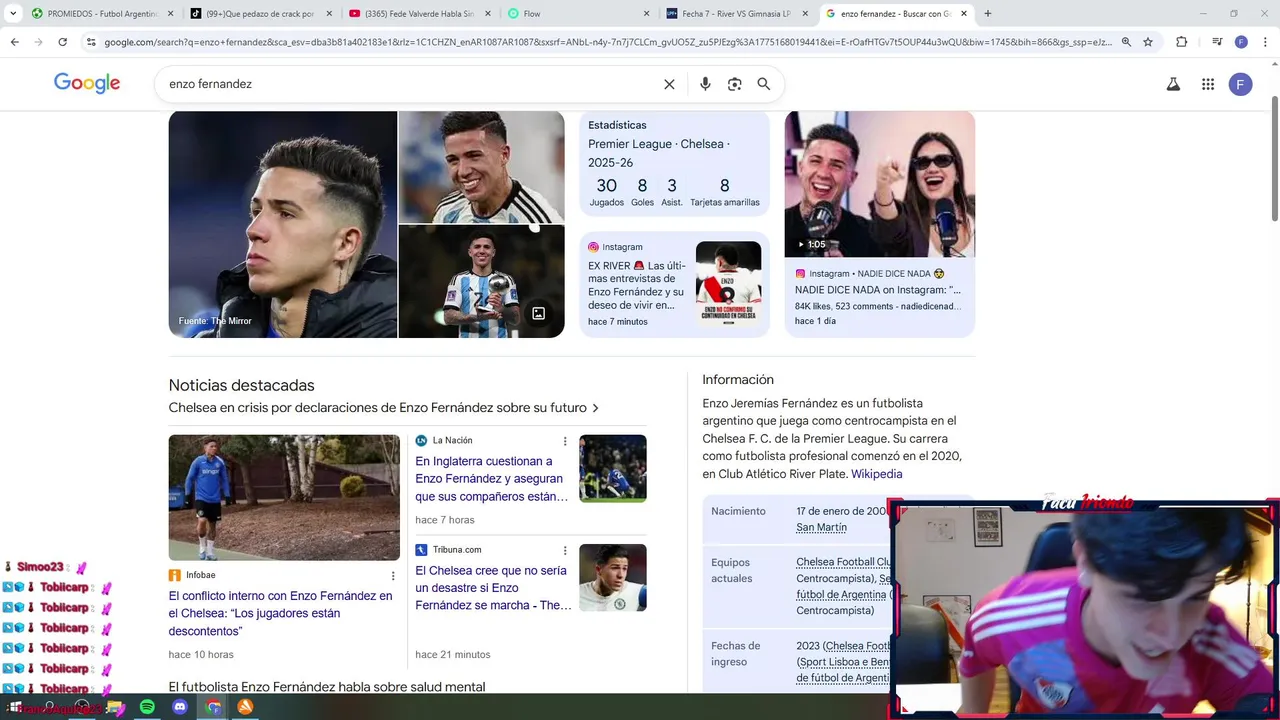
Task: Open a new browser tab
Action: [988, 14]
